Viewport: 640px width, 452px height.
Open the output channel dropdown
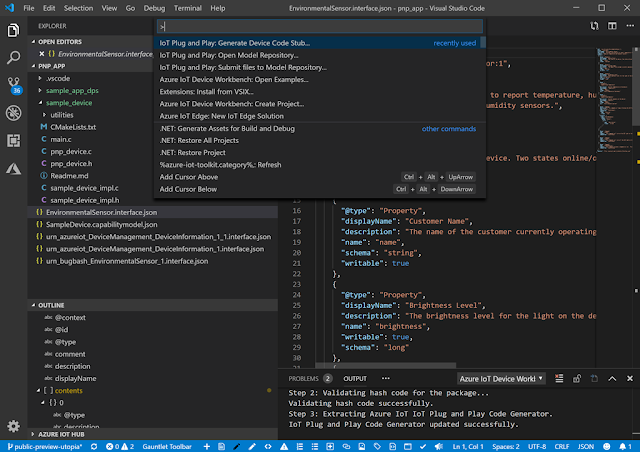tap(500, 379)
